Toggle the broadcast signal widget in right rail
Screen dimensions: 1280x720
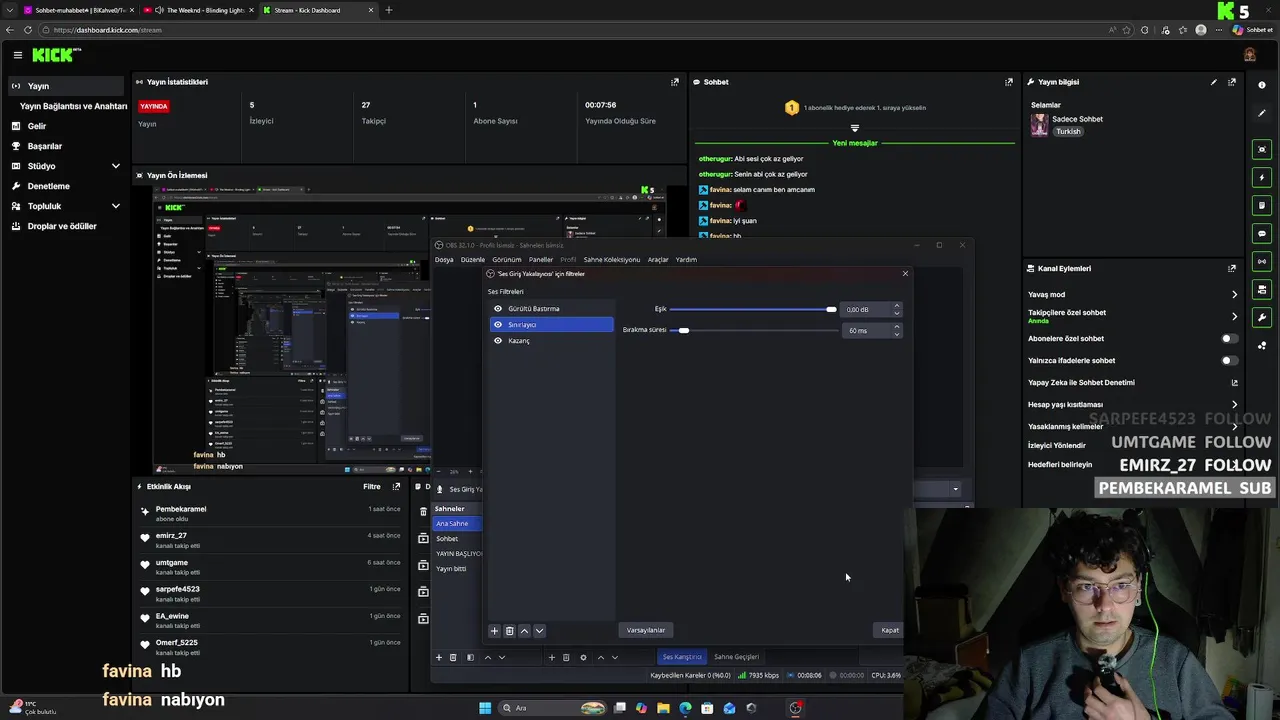(1262, 261)
